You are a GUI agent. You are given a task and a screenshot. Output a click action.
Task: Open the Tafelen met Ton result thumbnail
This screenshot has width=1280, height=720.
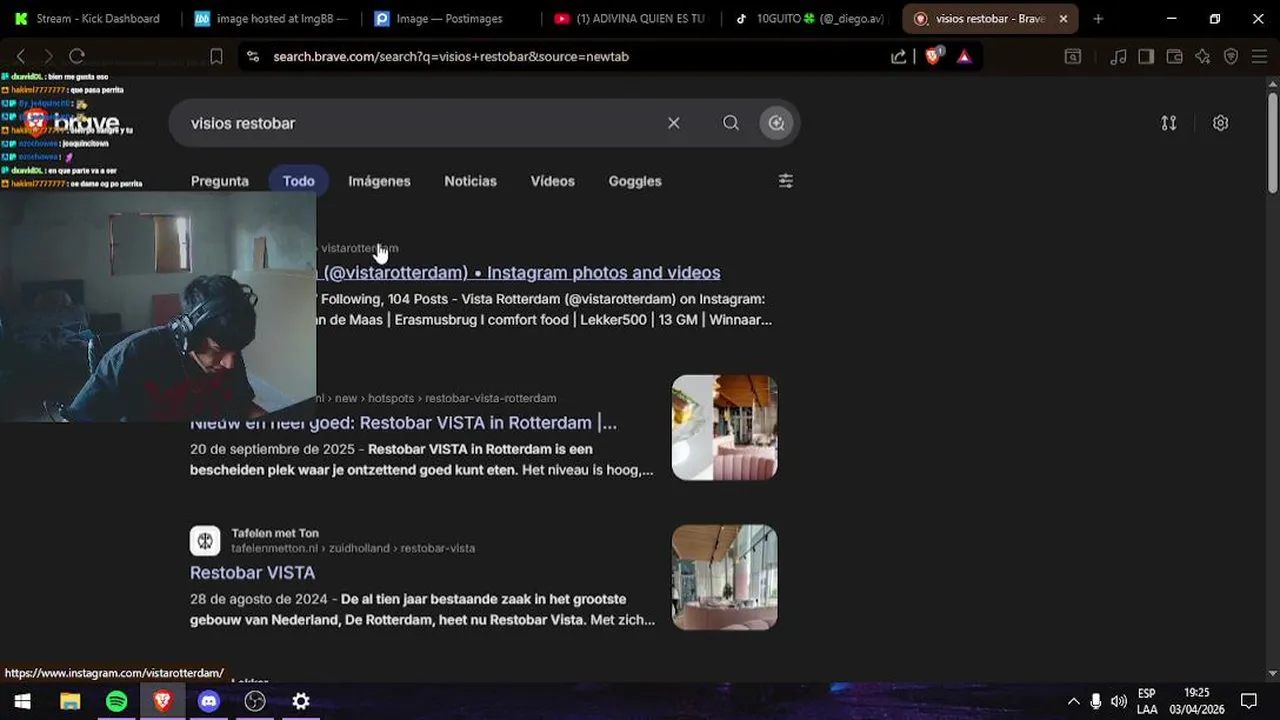[724, 577]
